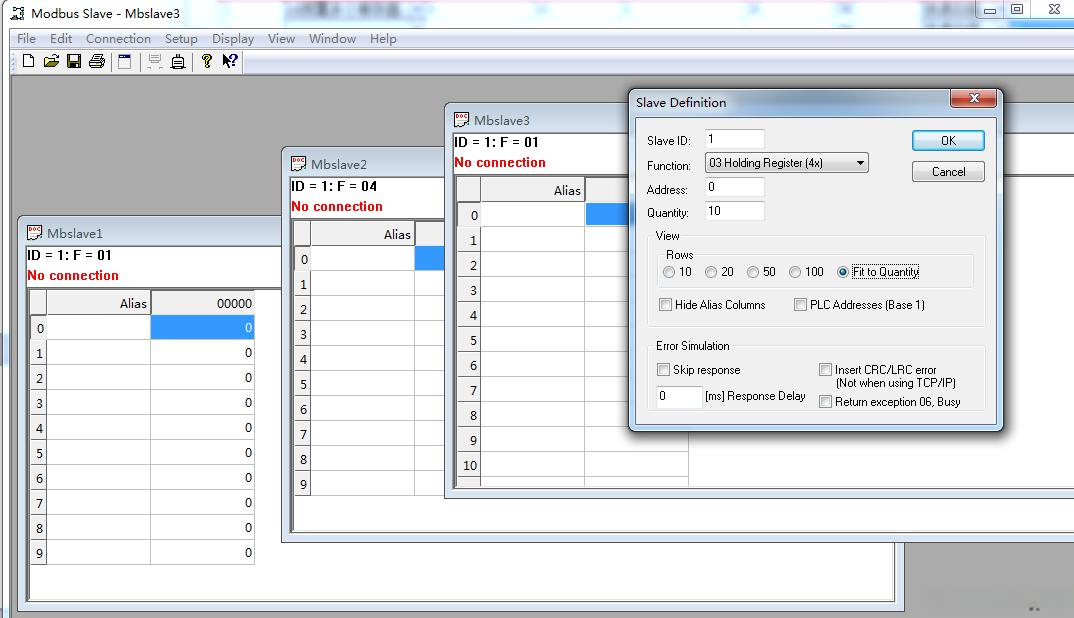Click the Modbus Slave app icon in title bar
Screen dimensions: 1074x618
click(x=17, y=13)
